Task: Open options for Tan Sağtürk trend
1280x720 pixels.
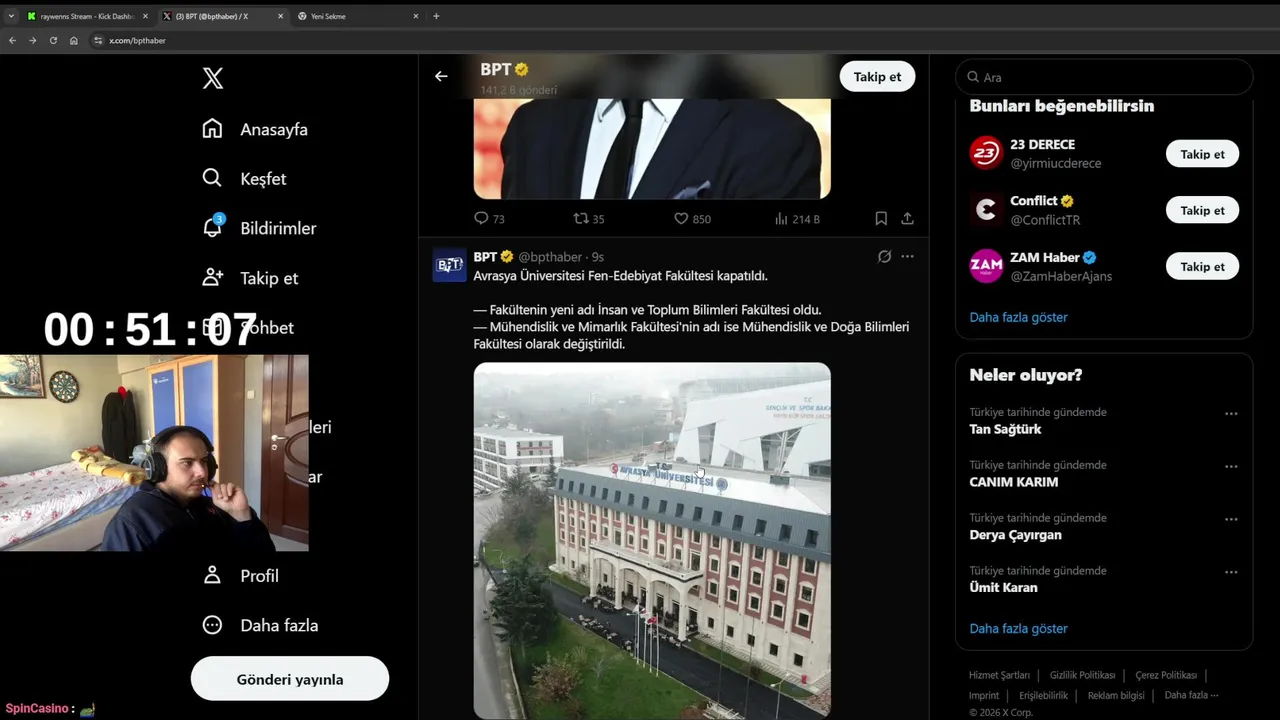Action: (x=1231, y=413)
